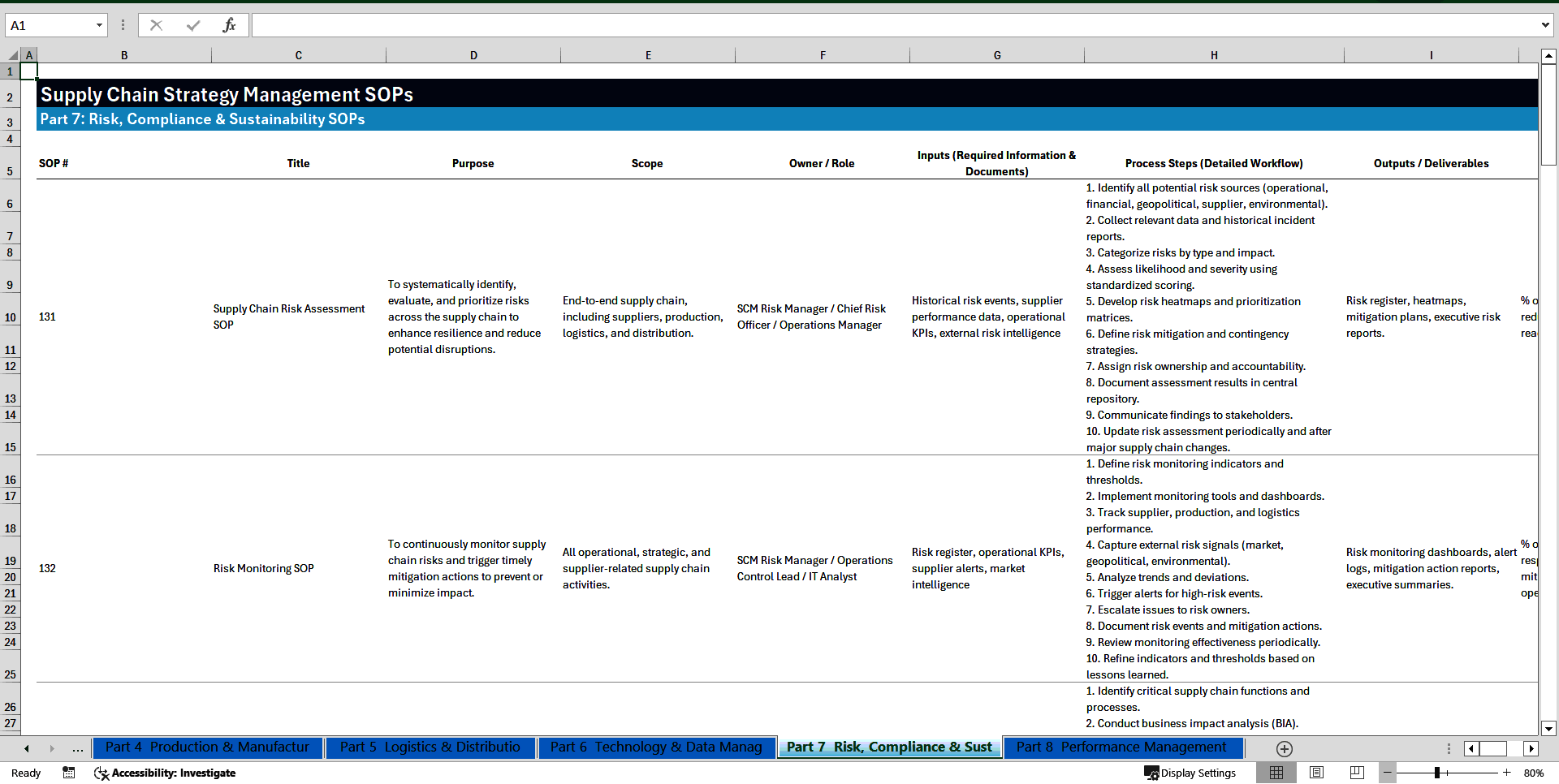Screen dimensions: 1559x784
Task: Click the Insert Function (fx) icon
Action: click(x=230, y=24)
